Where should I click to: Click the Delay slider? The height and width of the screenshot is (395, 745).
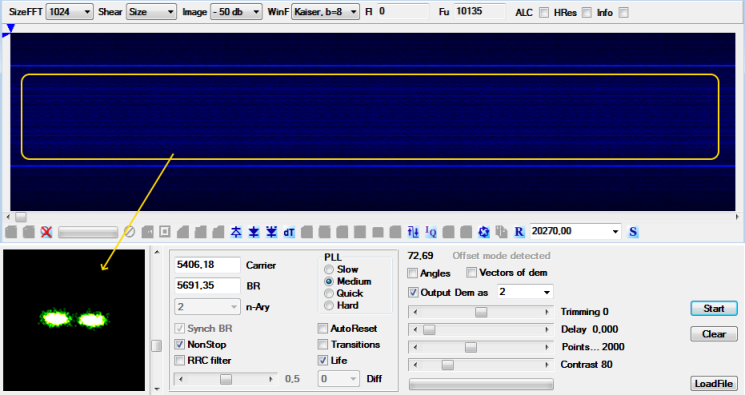[x=481, y=330]
